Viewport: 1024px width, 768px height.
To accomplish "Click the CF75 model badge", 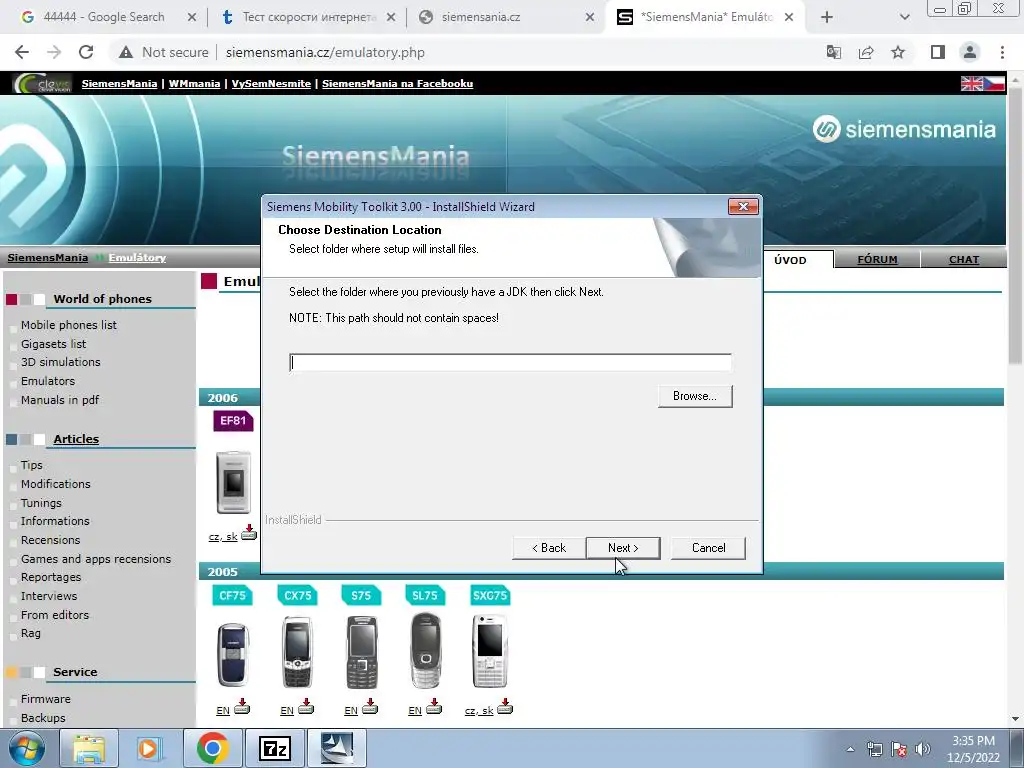I will 232,596.
